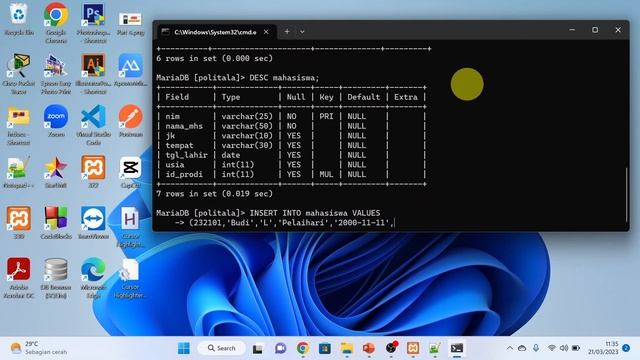Click 'INSERT INTO mahasiswa VALUES' text
The height and width of the screenshot is (360, 640).
(315, 213)
